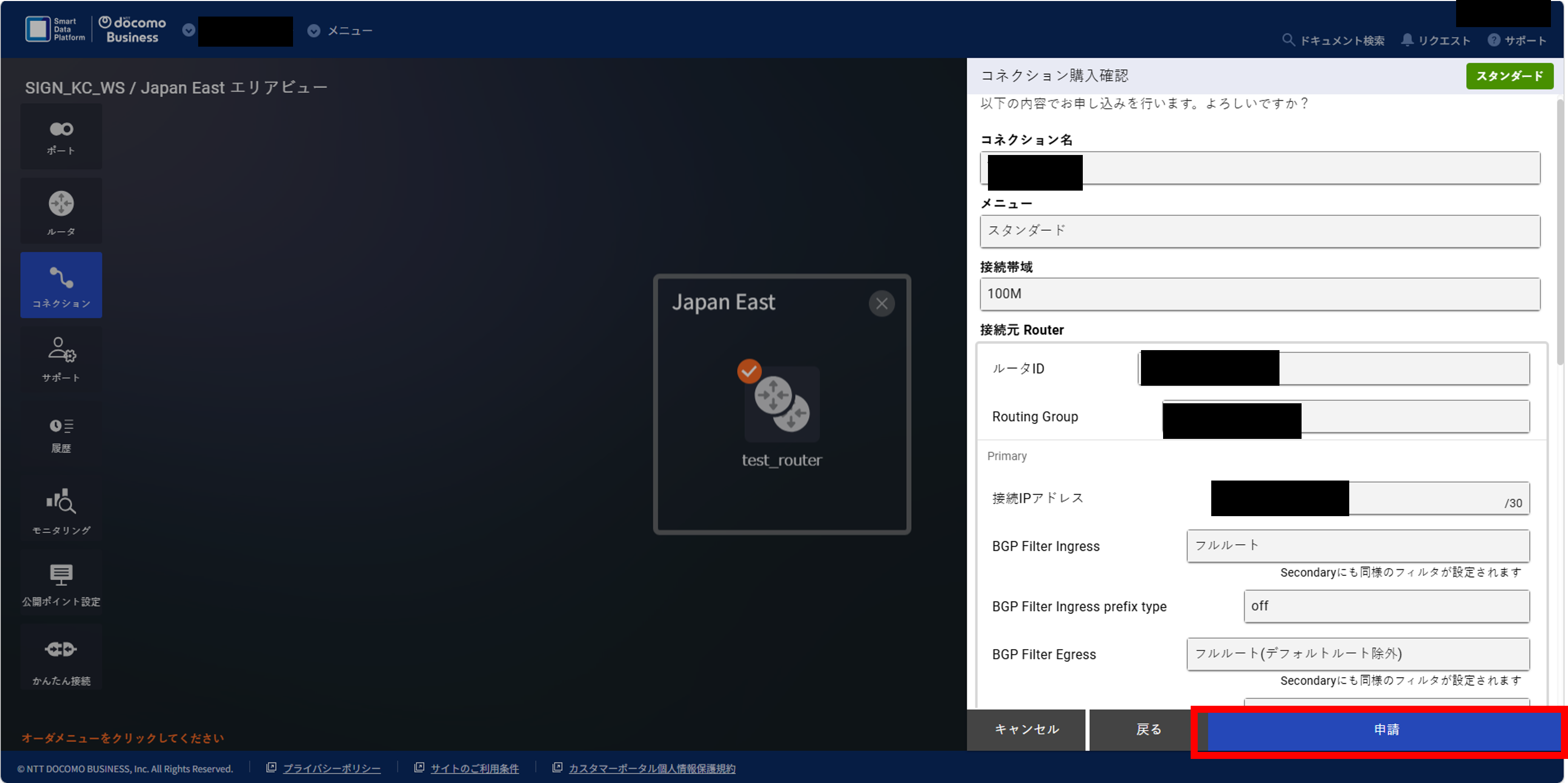Close the Japan East card
The height and width of the screenshot is (783, 1568).
click(882, 303)
